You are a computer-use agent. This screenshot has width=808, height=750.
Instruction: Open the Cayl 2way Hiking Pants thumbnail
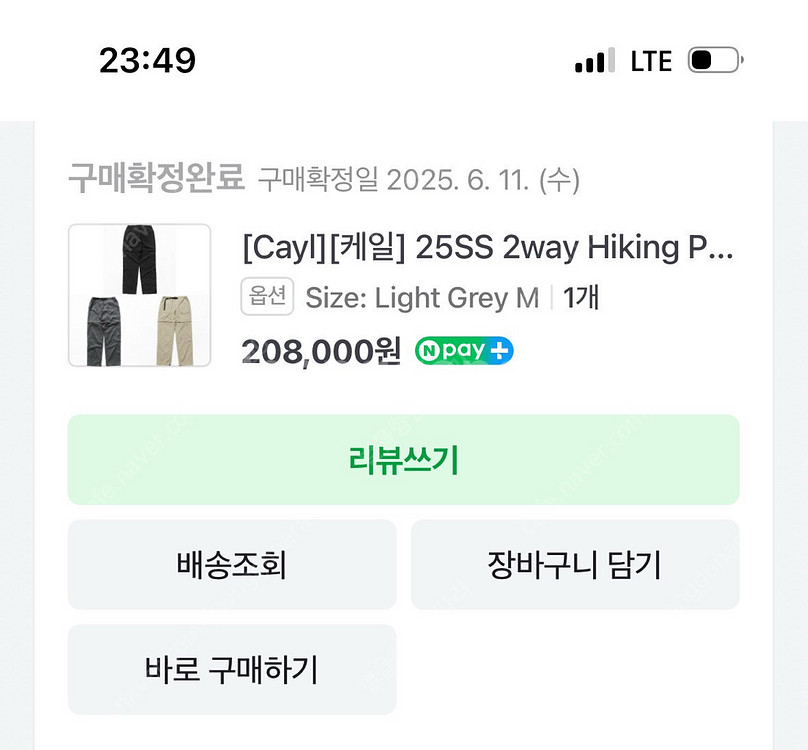point(139,295)
